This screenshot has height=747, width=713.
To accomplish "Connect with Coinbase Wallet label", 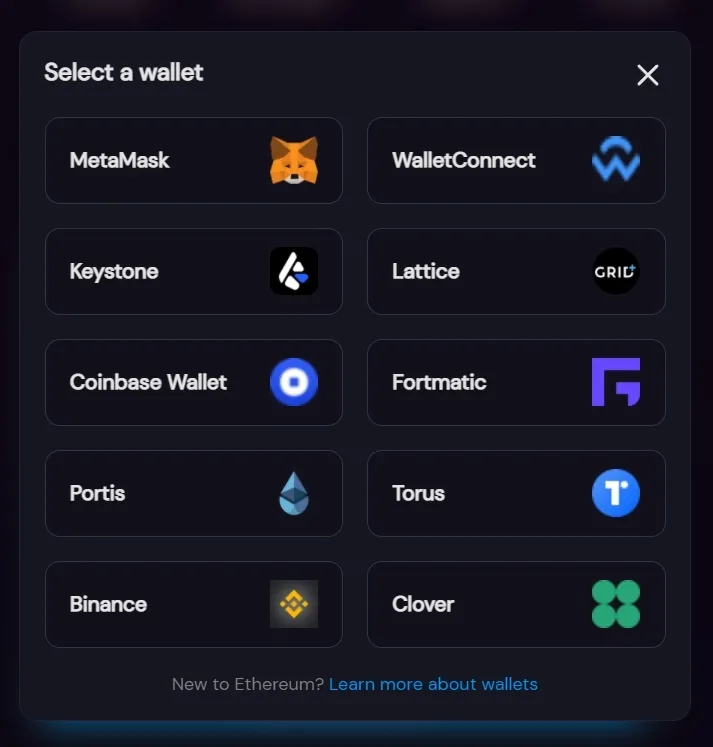I will click(x=148, y=382).
